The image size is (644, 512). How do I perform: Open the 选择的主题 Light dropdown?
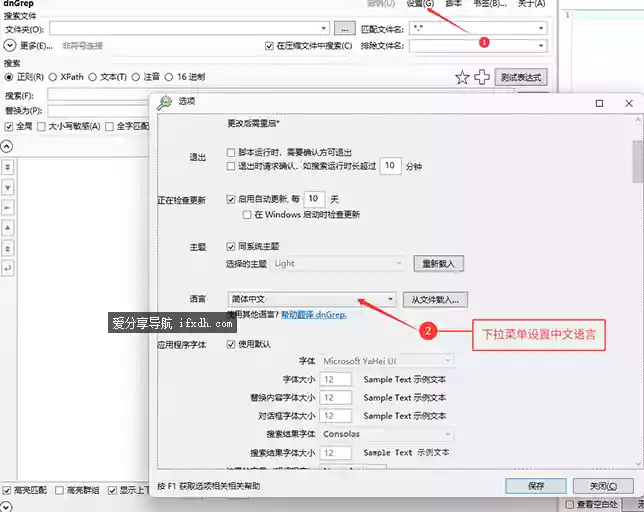(x=338, y=264)
